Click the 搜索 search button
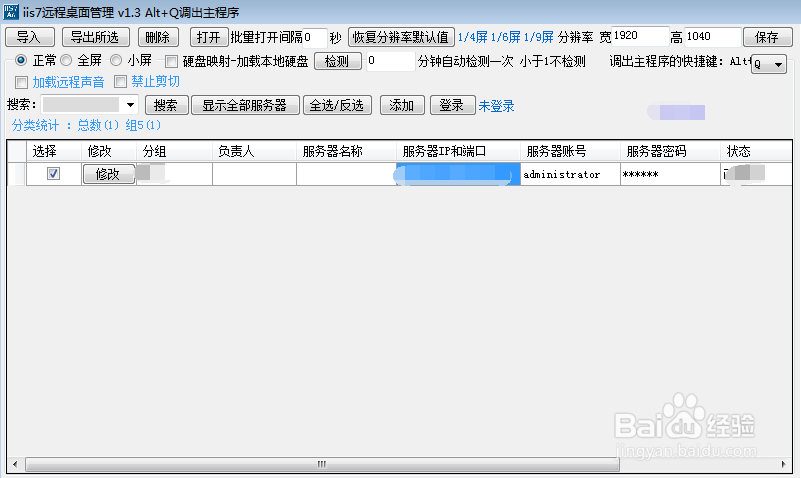This screenshot has width=801, height=478. tap(167, 105)
